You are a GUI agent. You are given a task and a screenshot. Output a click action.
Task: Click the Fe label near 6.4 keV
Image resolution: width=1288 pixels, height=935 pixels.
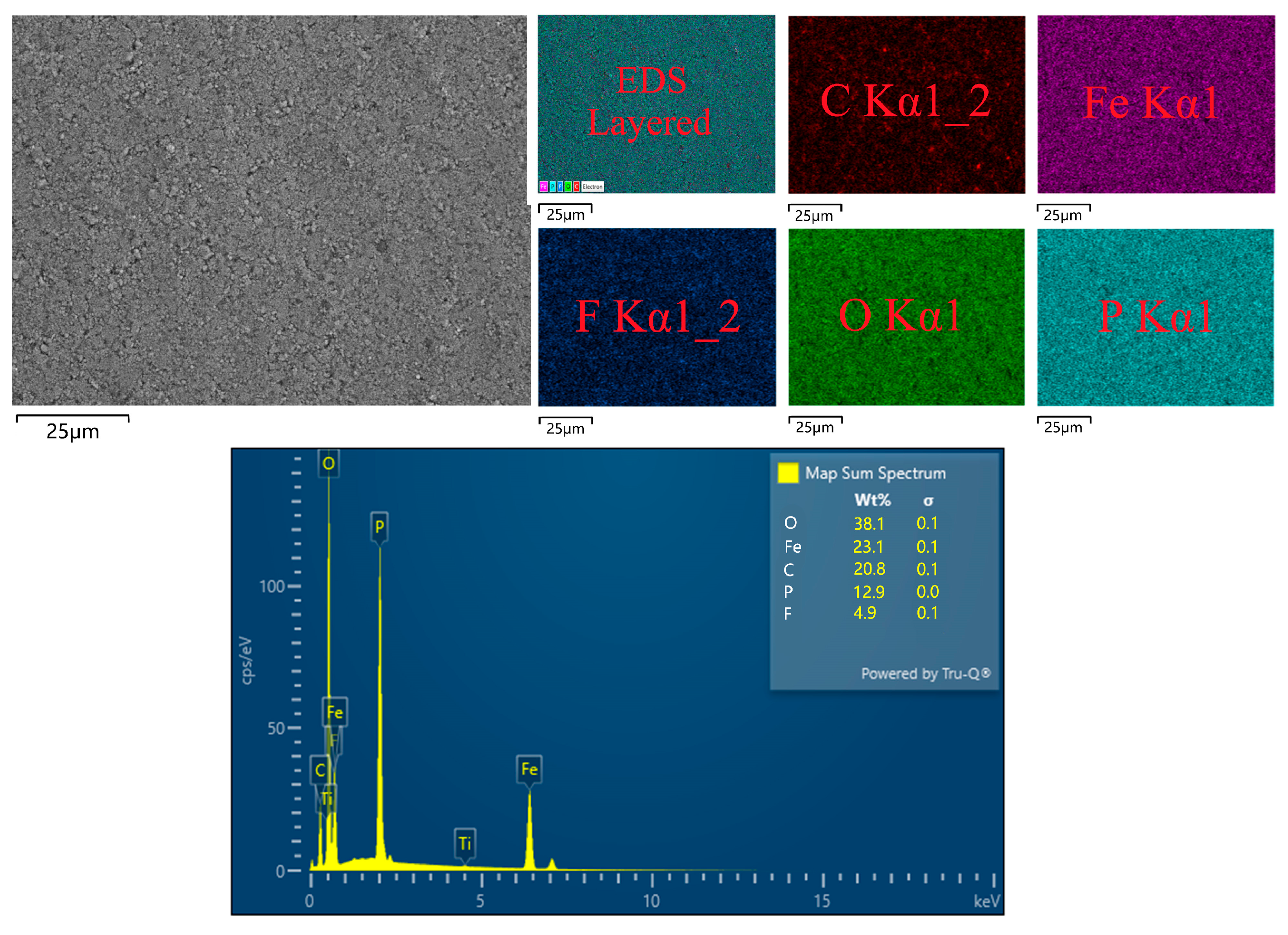[529, 769]
